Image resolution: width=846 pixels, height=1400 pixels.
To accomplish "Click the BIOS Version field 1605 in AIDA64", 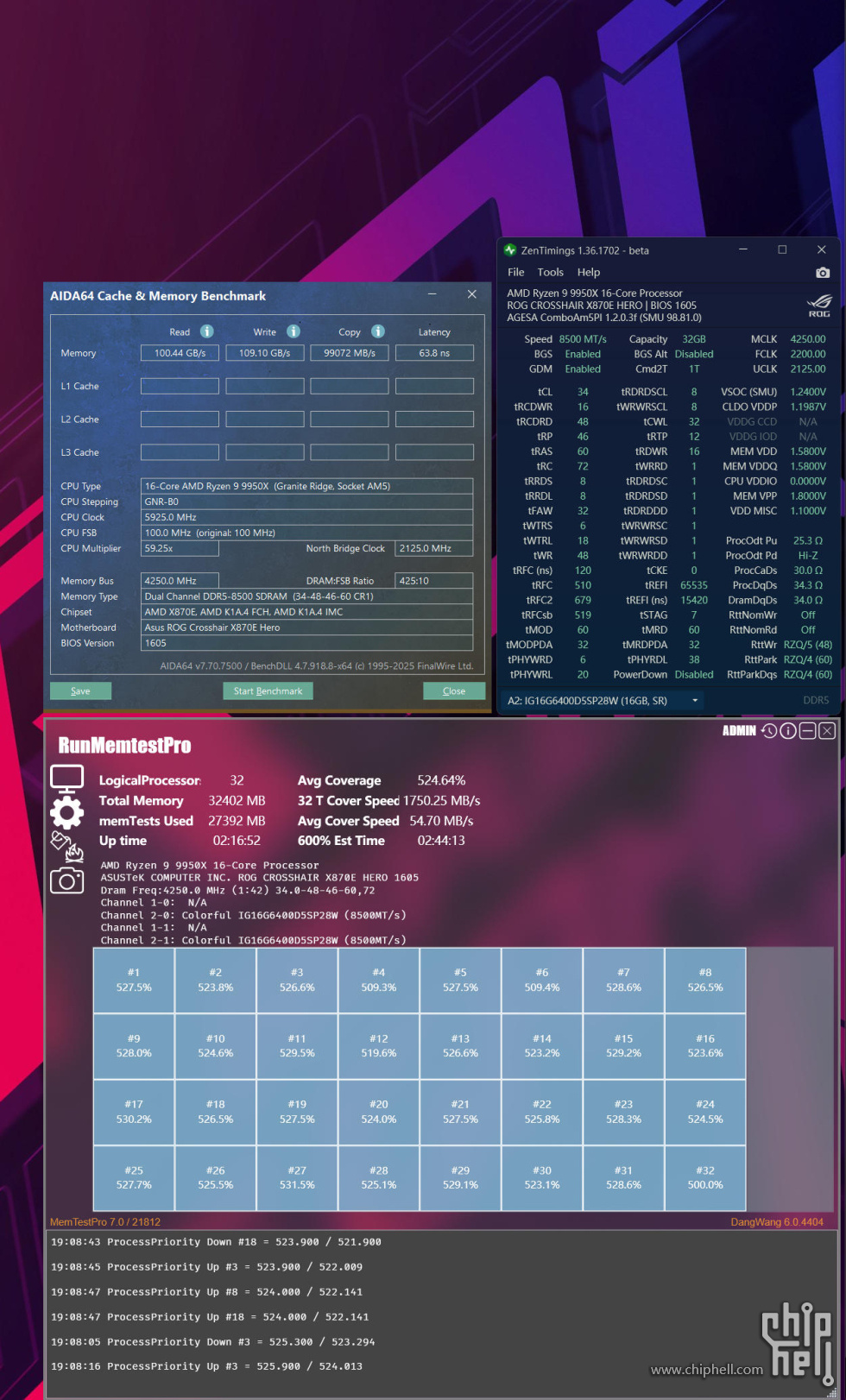I will (x=306, y=643).
